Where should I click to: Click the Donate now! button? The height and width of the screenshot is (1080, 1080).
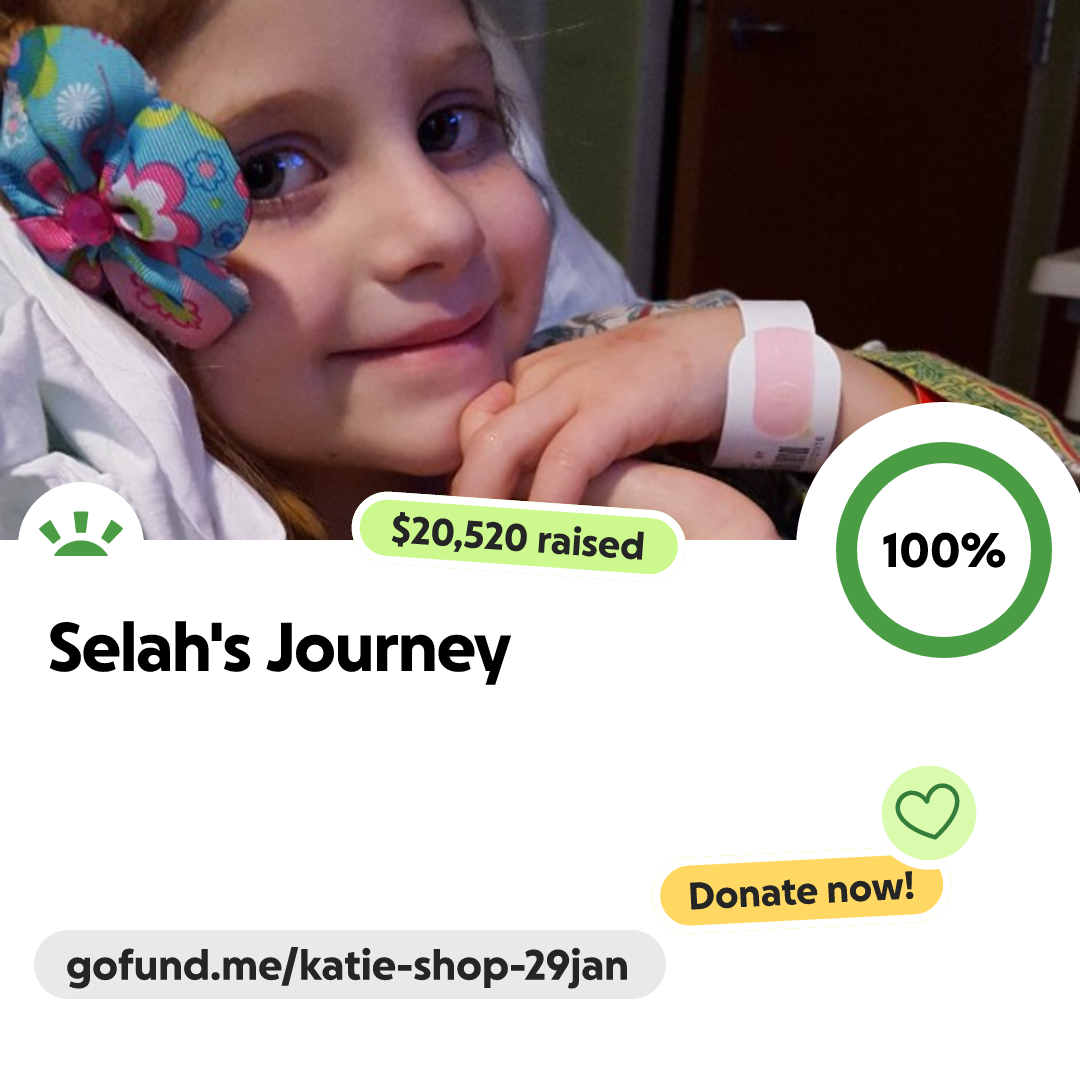coord(802,893)
